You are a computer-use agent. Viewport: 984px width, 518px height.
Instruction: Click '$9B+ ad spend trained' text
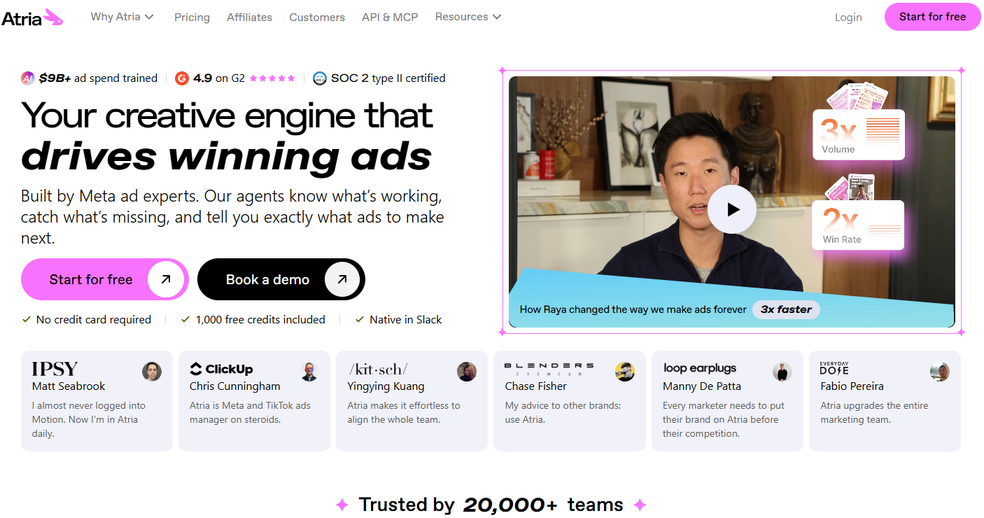tap(98, 78)
